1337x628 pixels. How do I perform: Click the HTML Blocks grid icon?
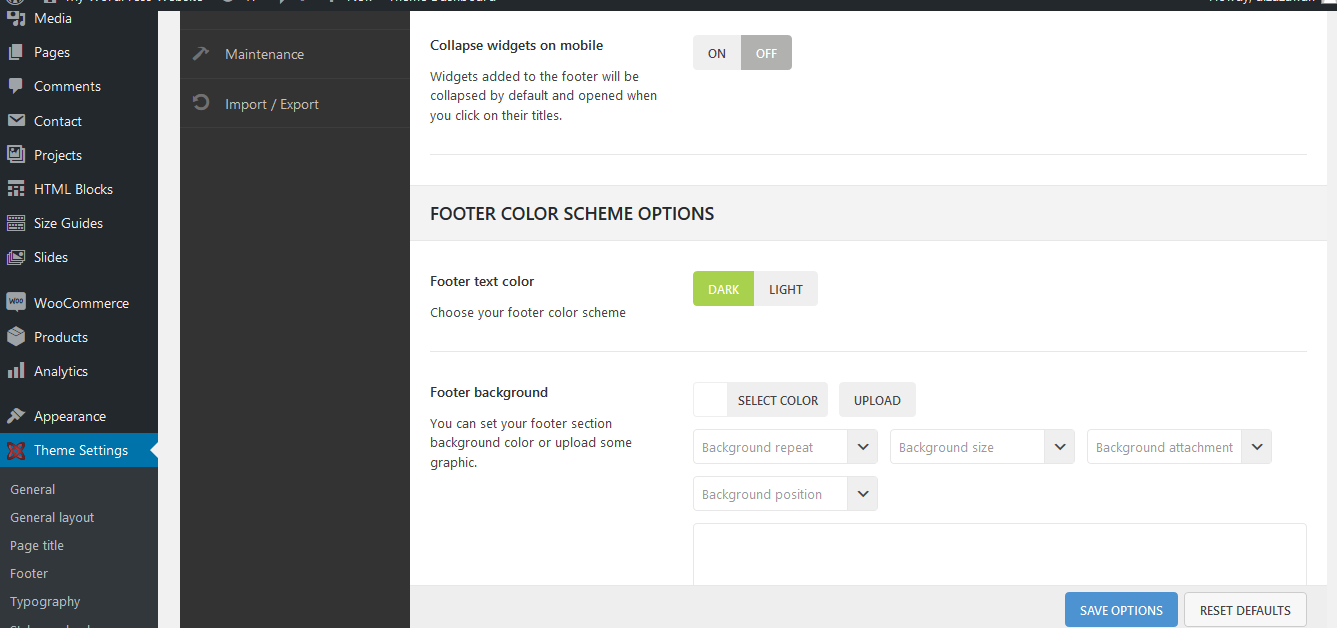coord(15,189)
